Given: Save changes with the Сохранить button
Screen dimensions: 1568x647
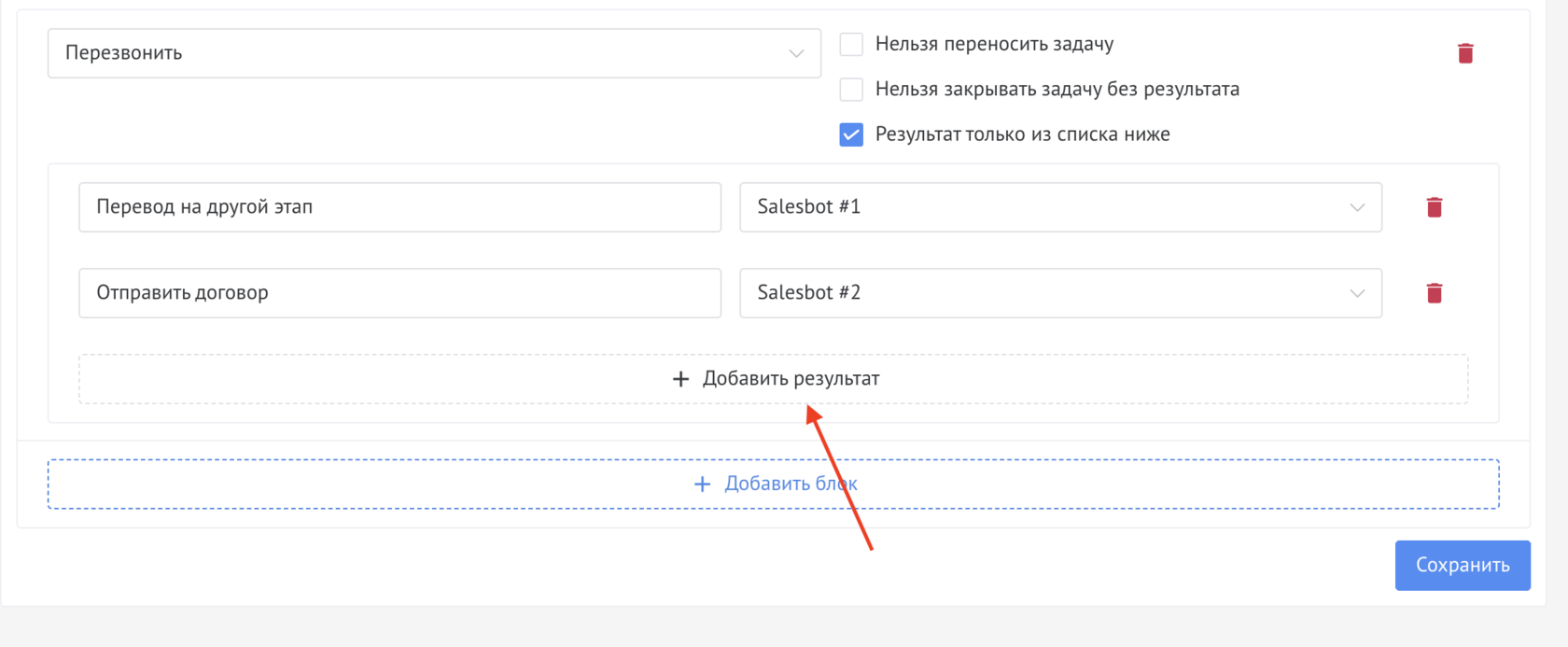Looking at the screenshot, I should click(x=1462, y=565).
